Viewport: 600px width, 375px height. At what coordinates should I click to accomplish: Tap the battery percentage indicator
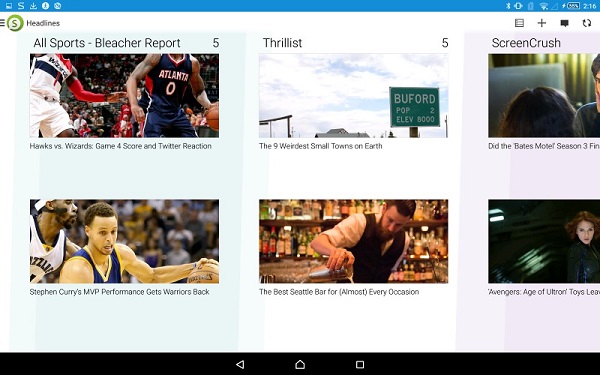(x=573, y=6)
